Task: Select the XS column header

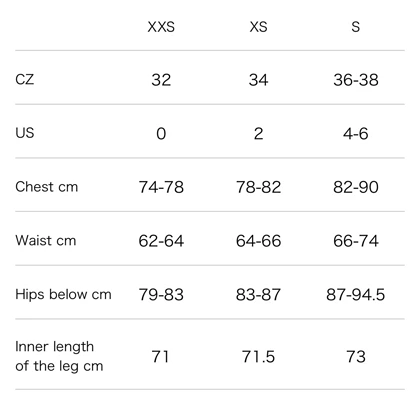Action: [258, 27]
